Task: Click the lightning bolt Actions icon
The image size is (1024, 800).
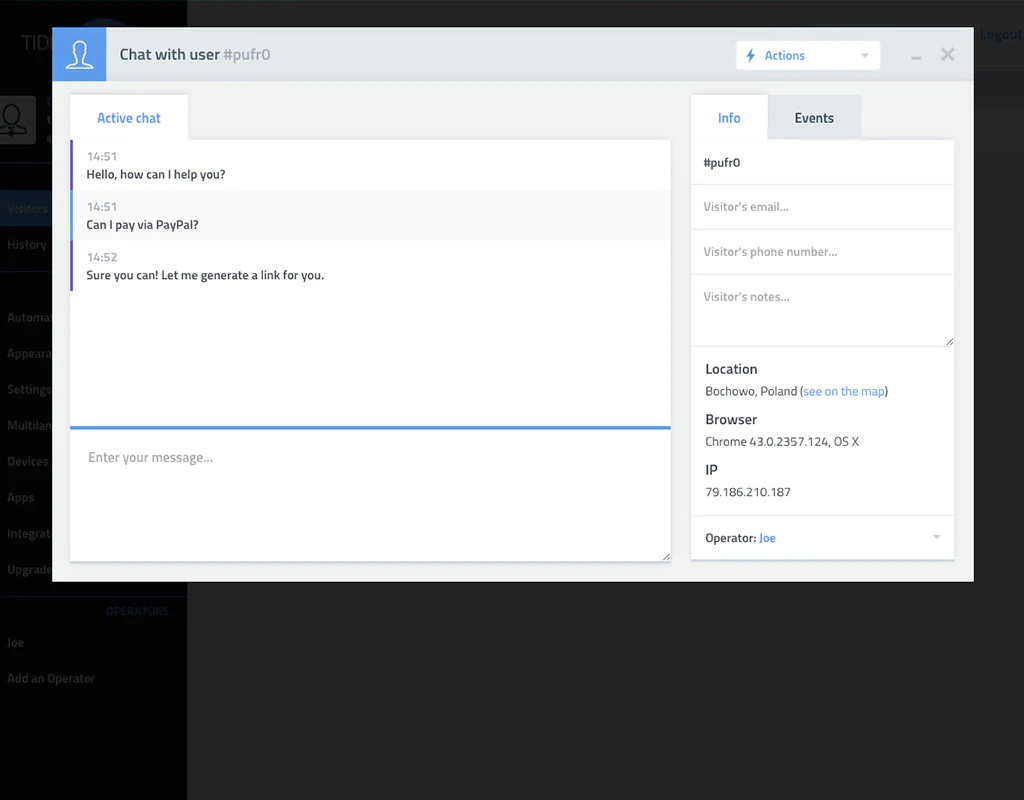Action: coord(751,56)
